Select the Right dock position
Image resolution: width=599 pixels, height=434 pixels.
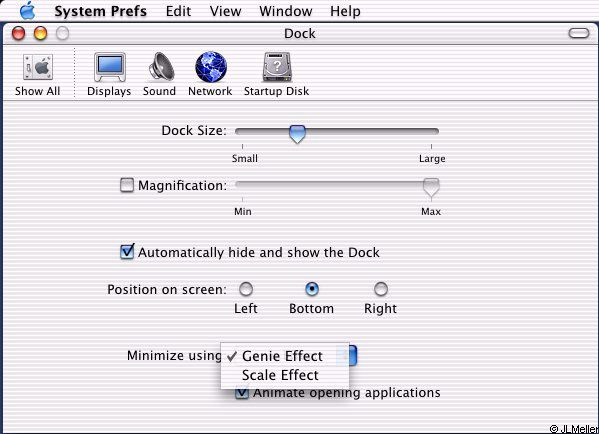click(x=380, y=289)
